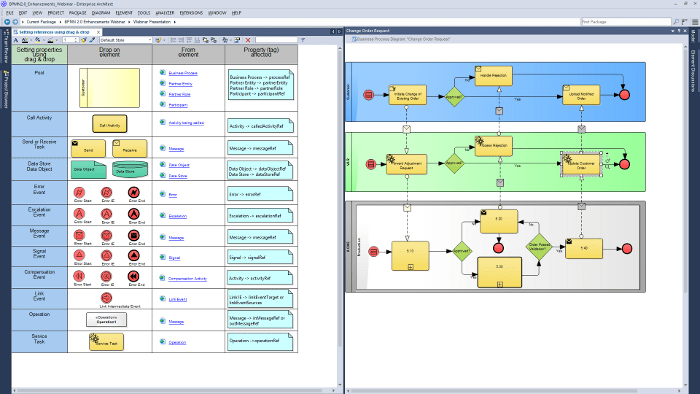Click the diagram filter text field
The image size is (700, 394).
tap(276, 40)
